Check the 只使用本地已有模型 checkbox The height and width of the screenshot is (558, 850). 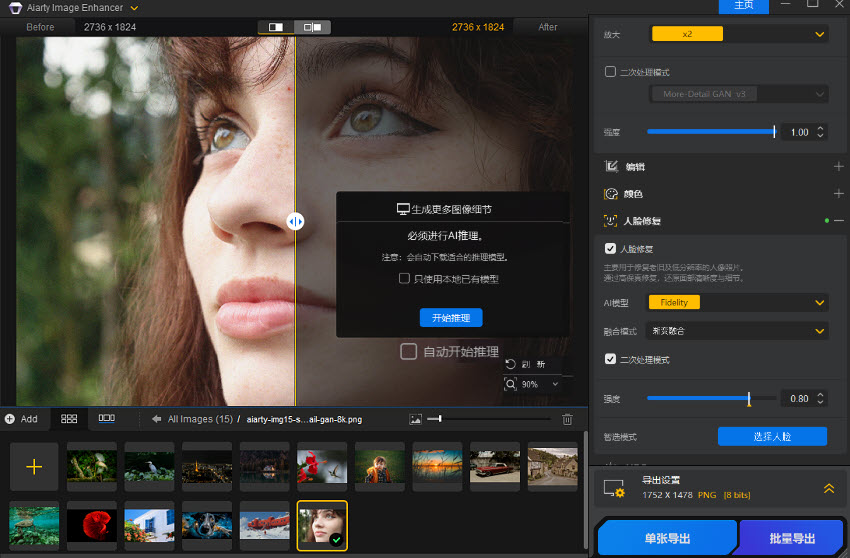coord(404,279)
